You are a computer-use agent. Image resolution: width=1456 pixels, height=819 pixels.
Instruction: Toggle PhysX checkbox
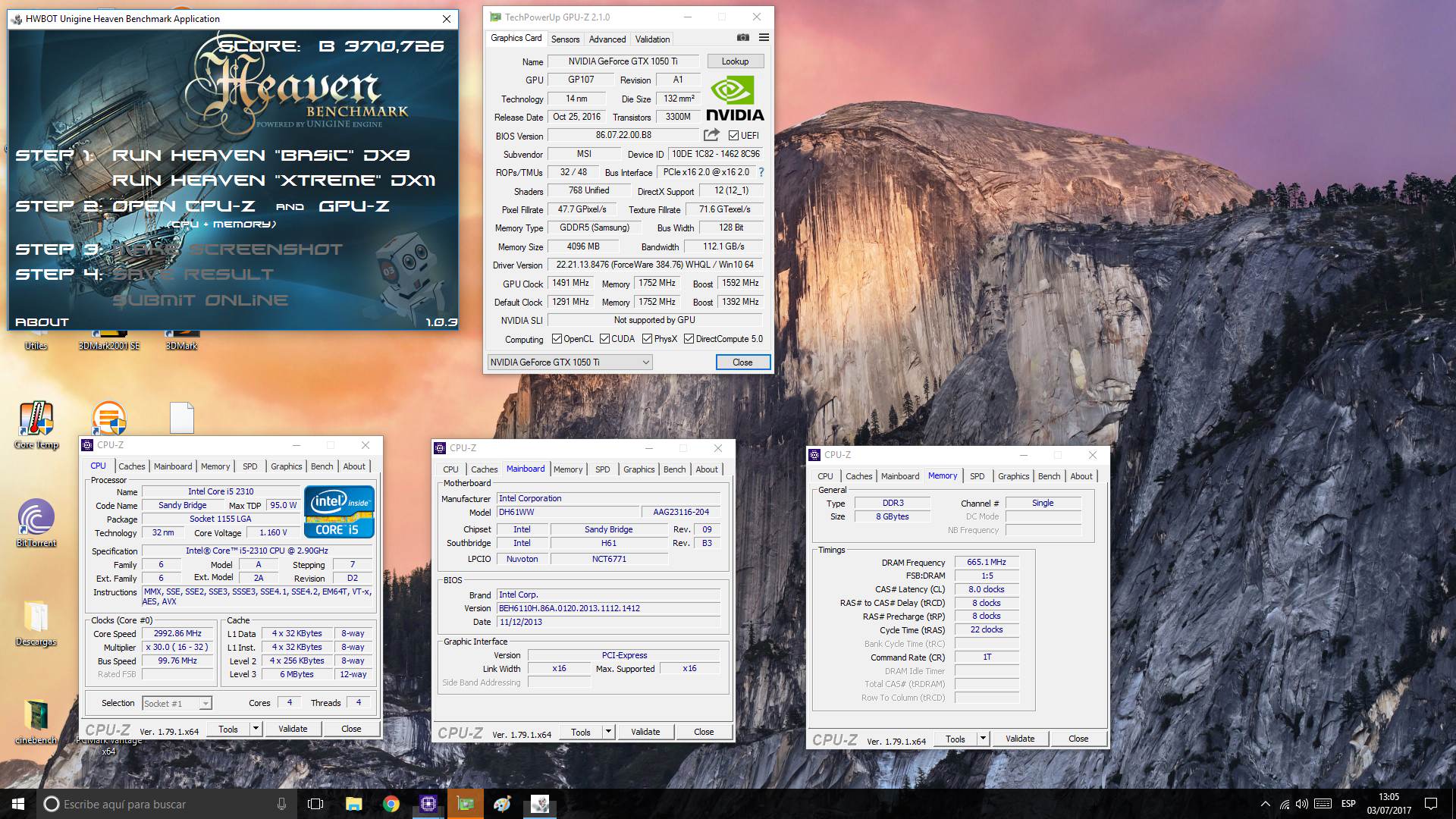coord(647,339)
